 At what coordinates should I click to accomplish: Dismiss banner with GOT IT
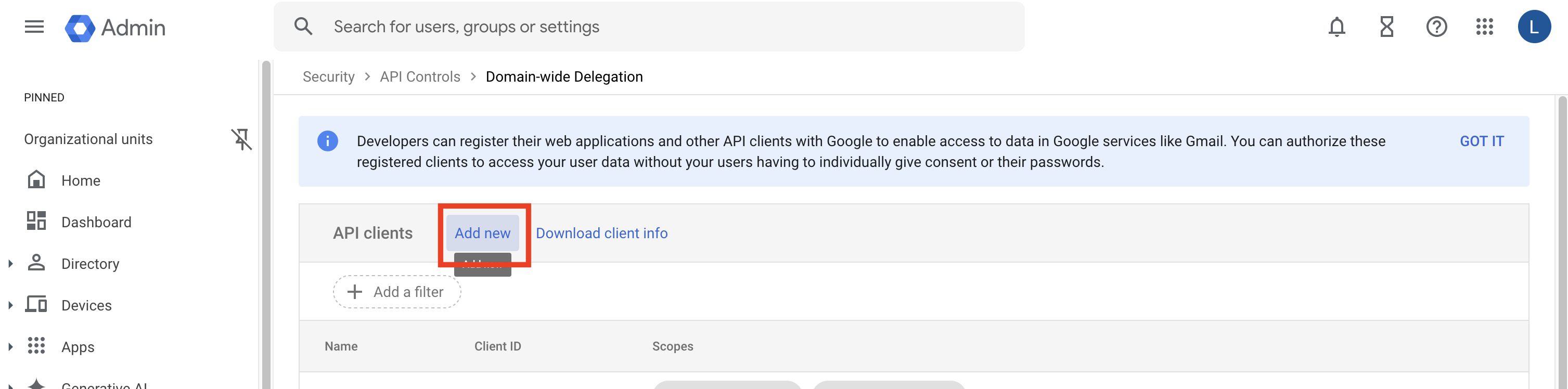tap(1481, 141)
